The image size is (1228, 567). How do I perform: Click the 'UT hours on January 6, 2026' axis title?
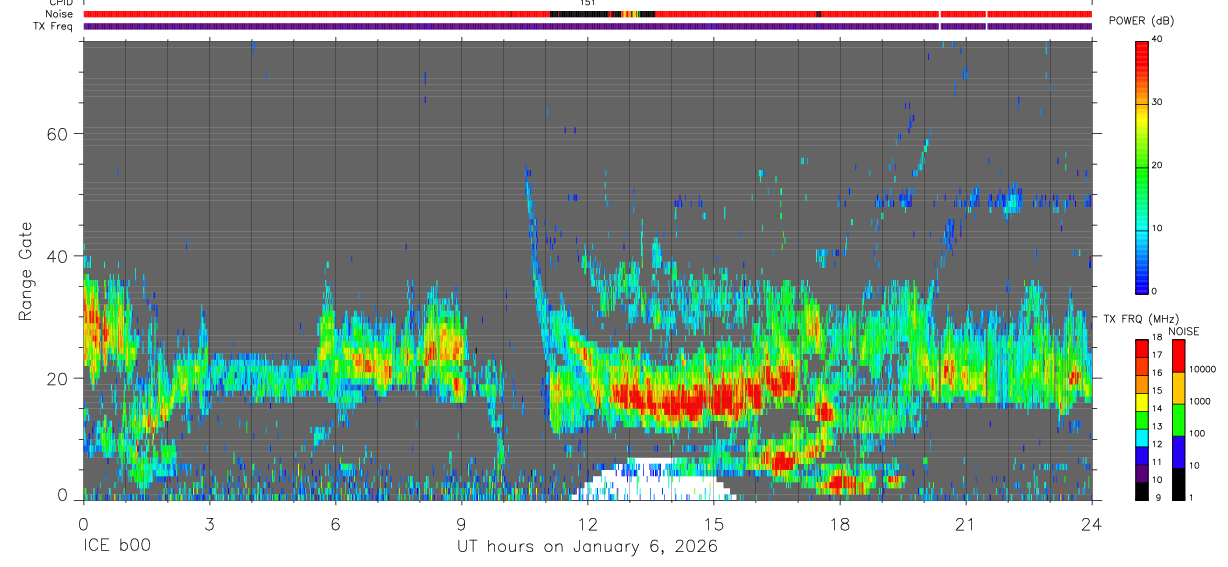click(587, 547)
